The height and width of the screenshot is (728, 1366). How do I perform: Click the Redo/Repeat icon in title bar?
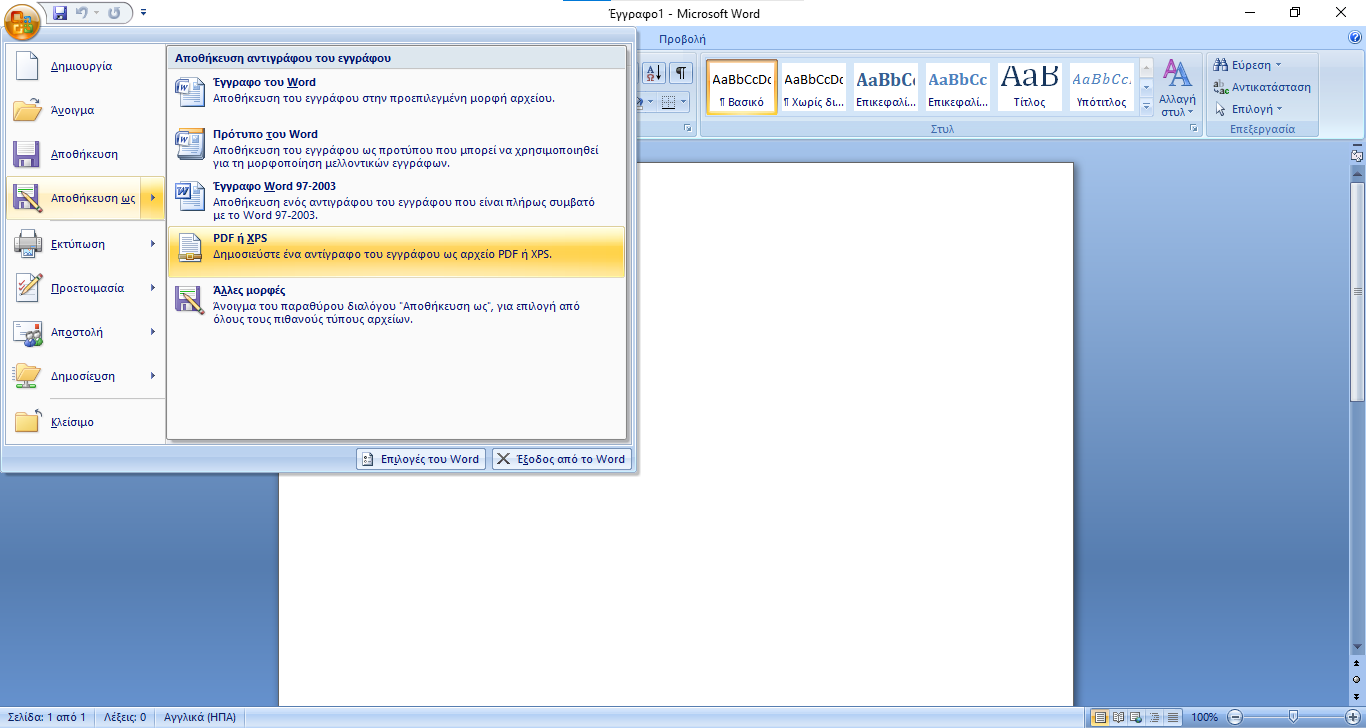[114, 13]
